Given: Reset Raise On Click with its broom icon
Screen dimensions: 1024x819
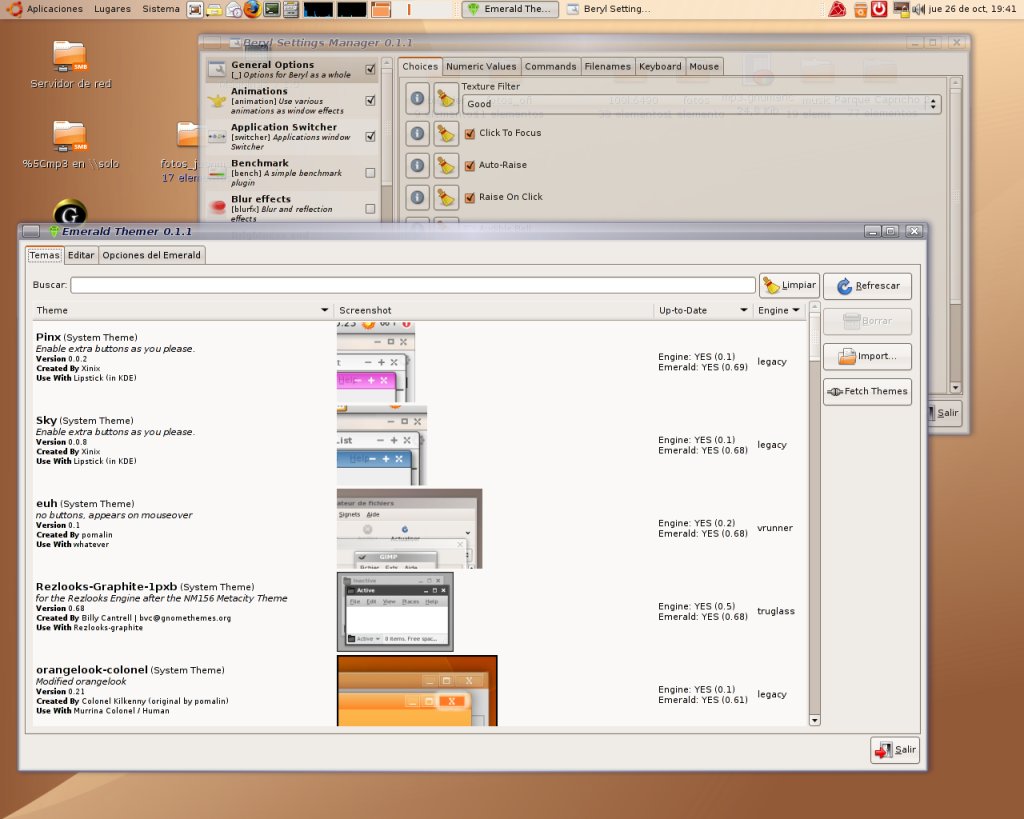Looking at the screenshot, I should point(446,197).
